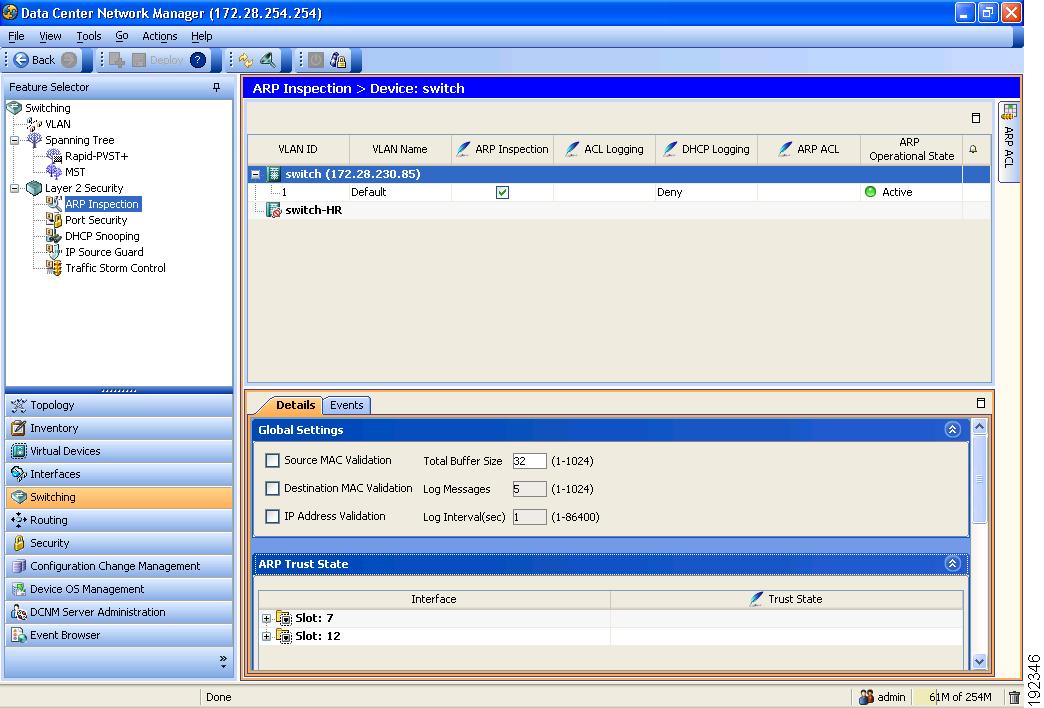
Task: Select Traffic Storm Control feature
Action: point(115,268)
